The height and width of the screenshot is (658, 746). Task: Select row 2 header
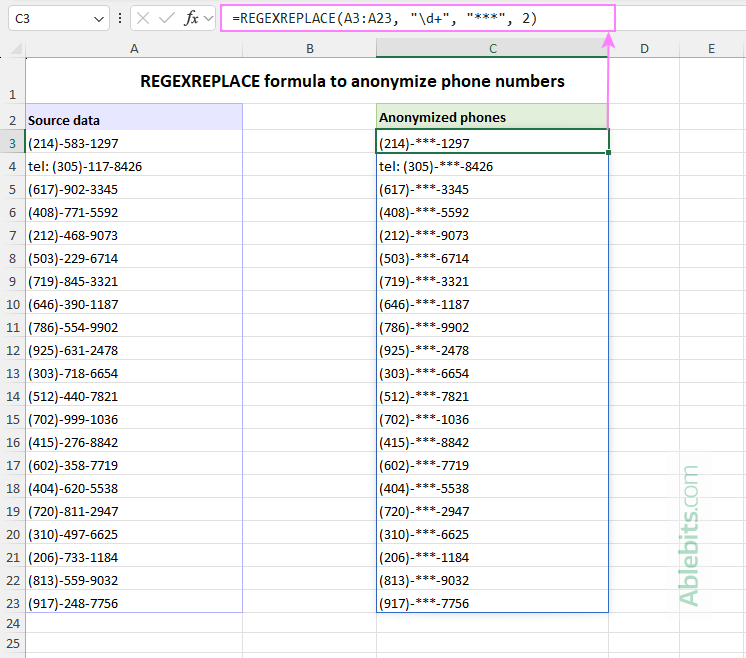tap(12, 117)
